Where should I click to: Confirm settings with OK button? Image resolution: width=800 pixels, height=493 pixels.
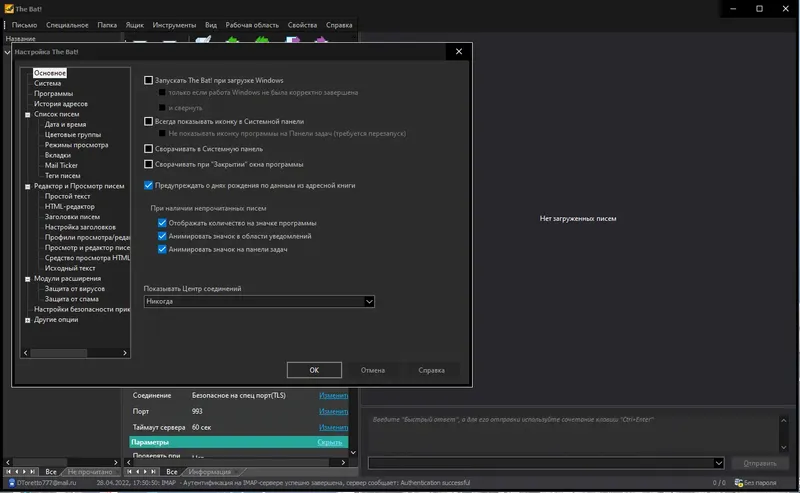314,370
